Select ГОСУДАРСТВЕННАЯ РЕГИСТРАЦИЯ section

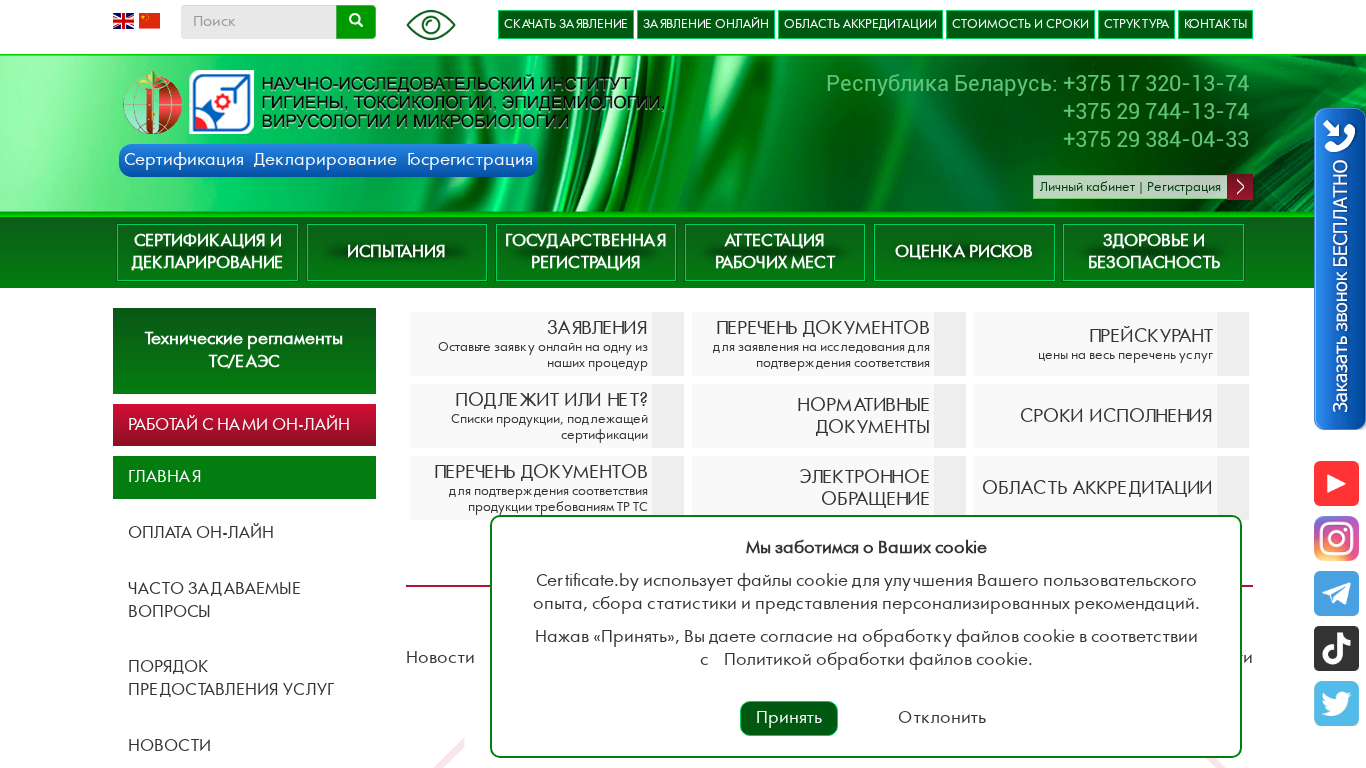[x=585, y=252]
